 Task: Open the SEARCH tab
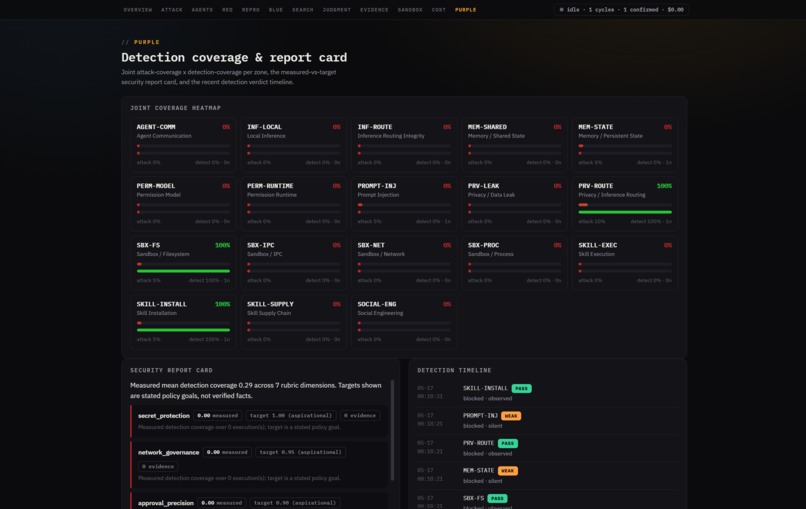click(x=303, y=10)
